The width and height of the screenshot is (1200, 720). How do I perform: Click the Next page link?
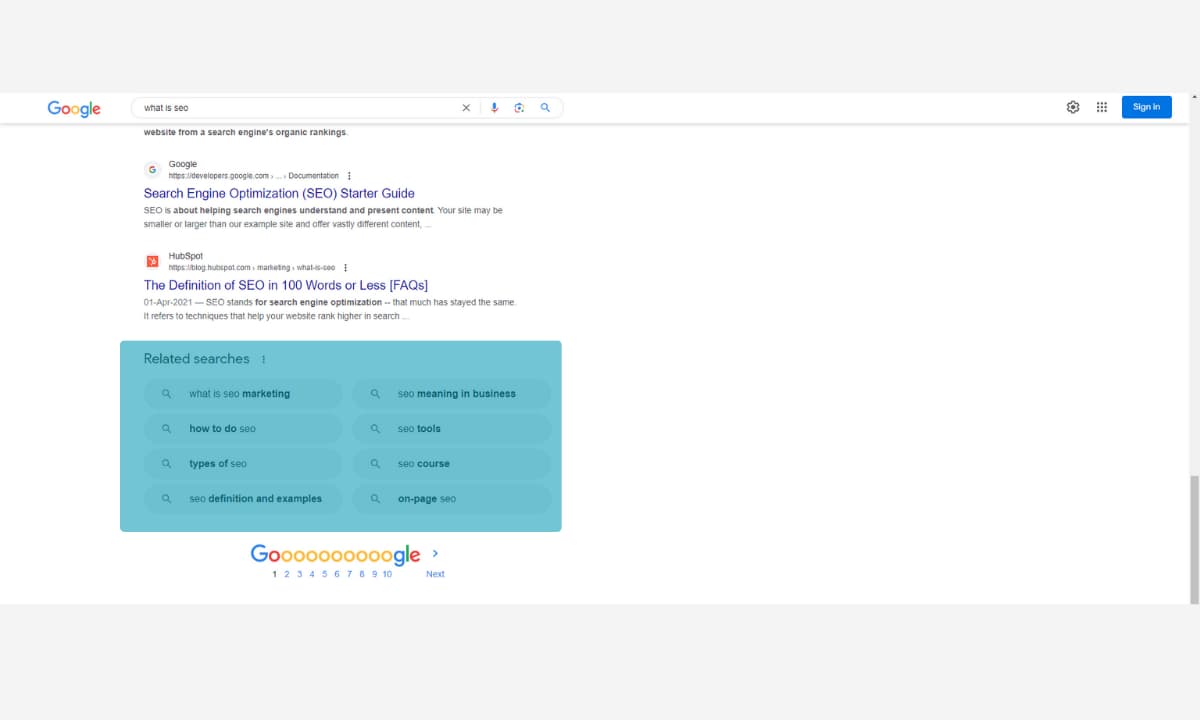[435, 574]
